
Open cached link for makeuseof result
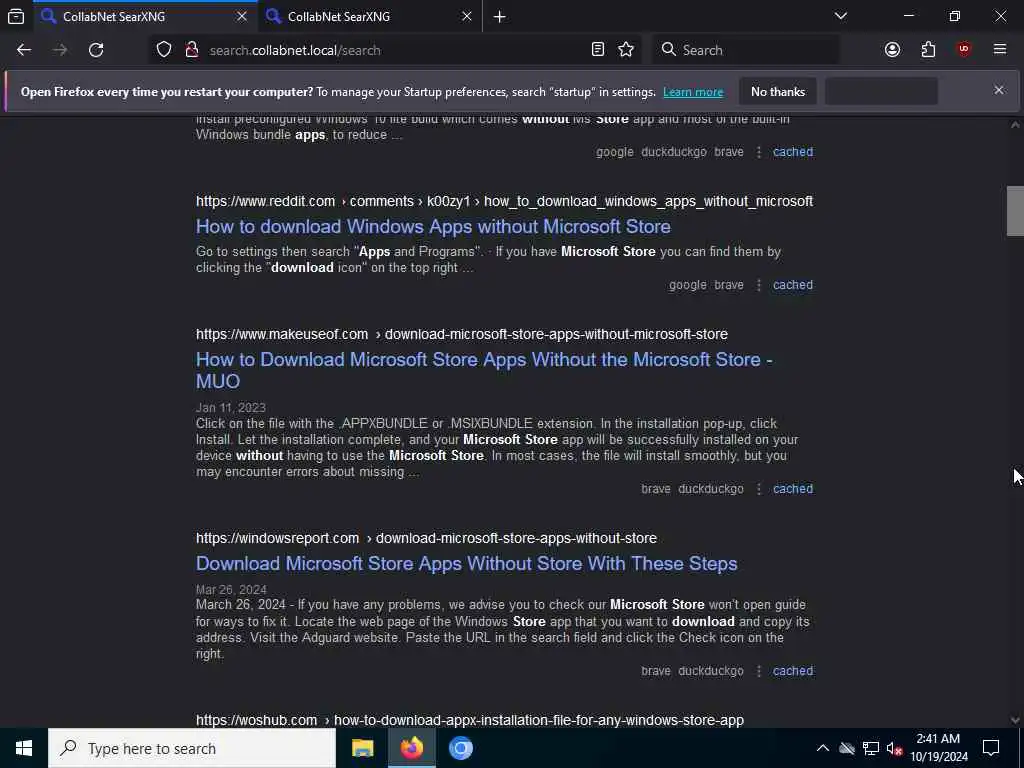[793, 488]
